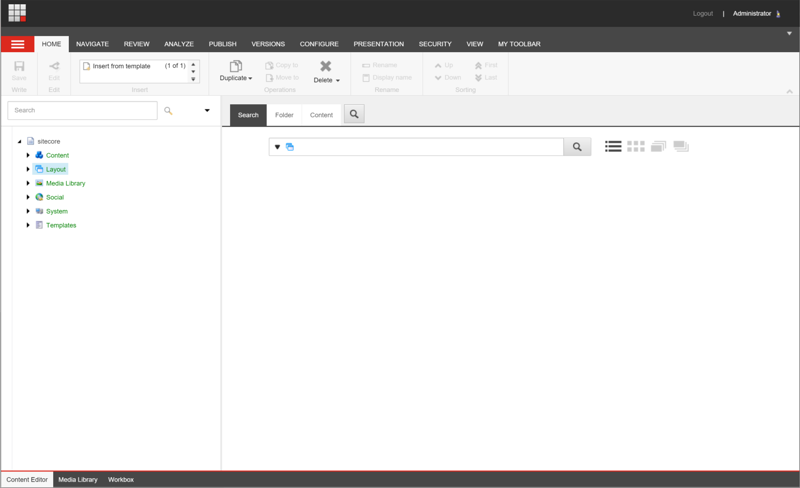The height and width of the screenshot is (488, 800).
Task: Expand the Media Library tree node
Action: click(x=28, y=184)
